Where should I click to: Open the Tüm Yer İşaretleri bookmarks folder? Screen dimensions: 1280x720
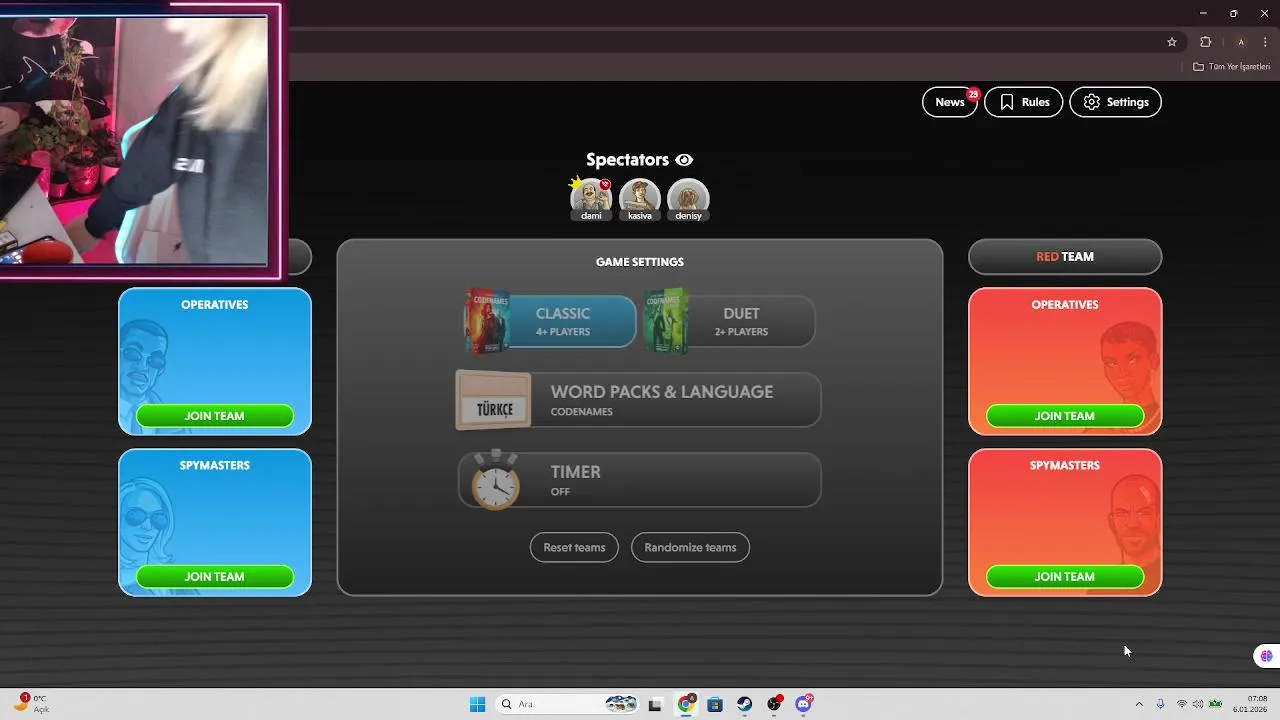coord(1232,67)
